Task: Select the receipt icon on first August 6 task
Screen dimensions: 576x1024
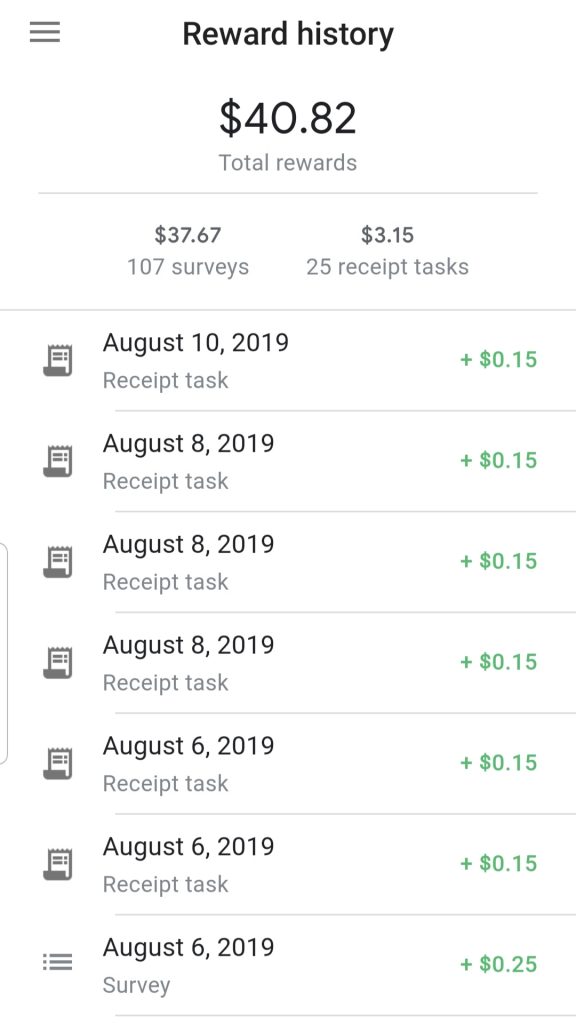Action: 58,763
